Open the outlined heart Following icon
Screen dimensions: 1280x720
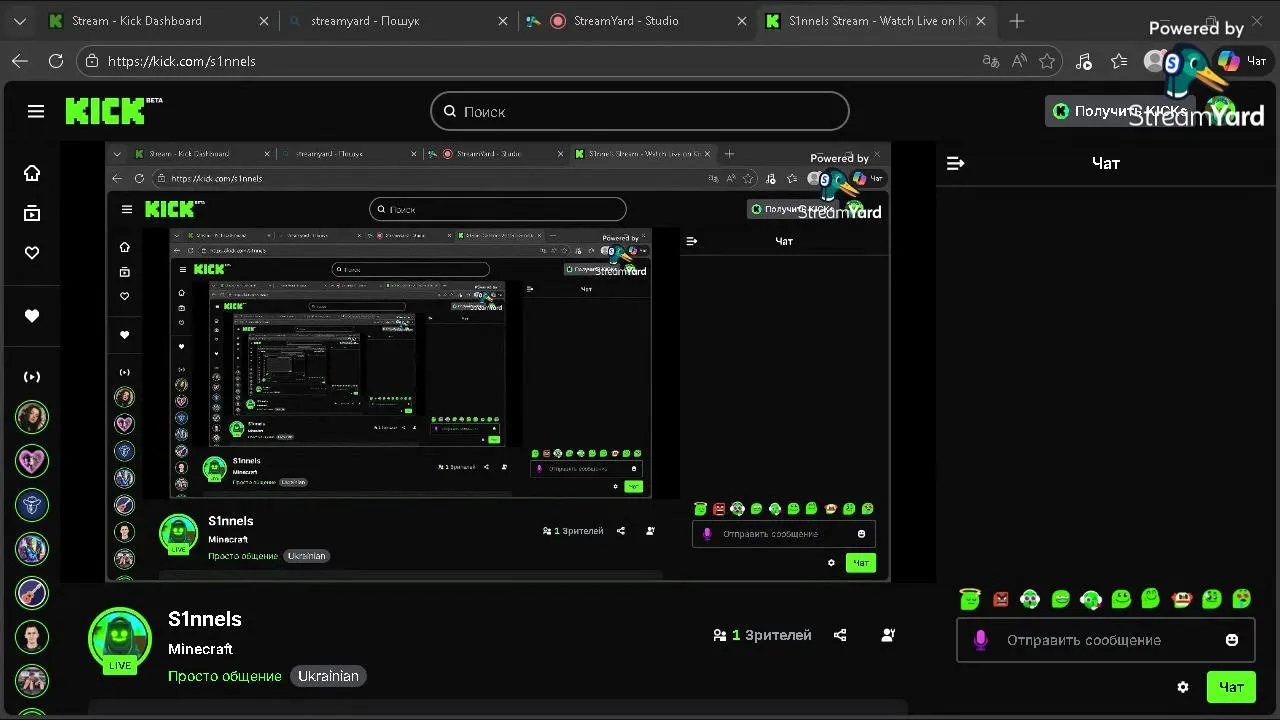pos(32,253)
